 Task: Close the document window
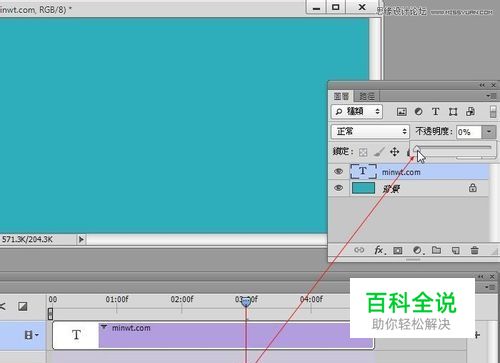click(362, 7)
